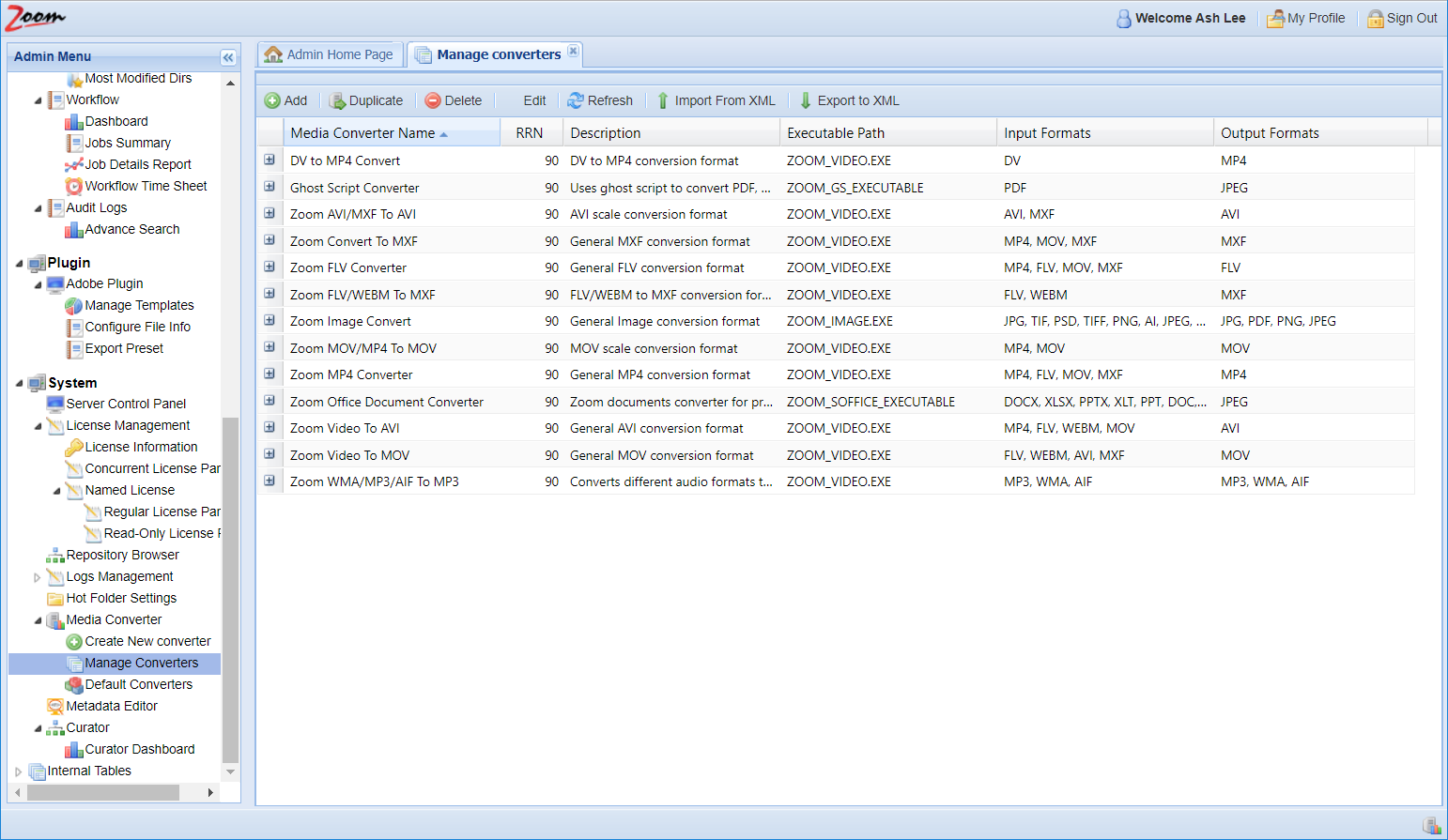Select Manage Converters in the tree

tap(142, 664)
